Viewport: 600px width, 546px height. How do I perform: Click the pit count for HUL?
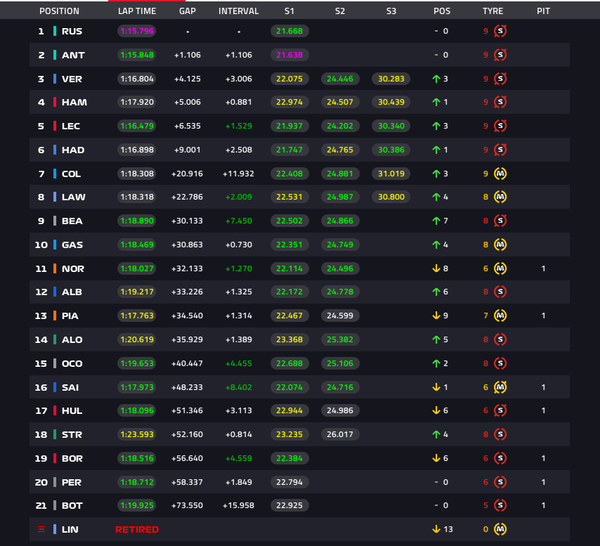click(x=543, y=411)
